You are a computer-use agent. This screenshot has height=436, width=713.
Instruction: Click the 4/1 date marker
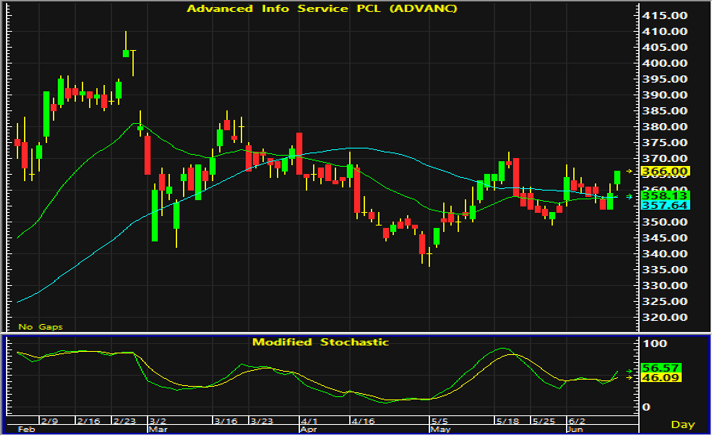tap(309, 421)
